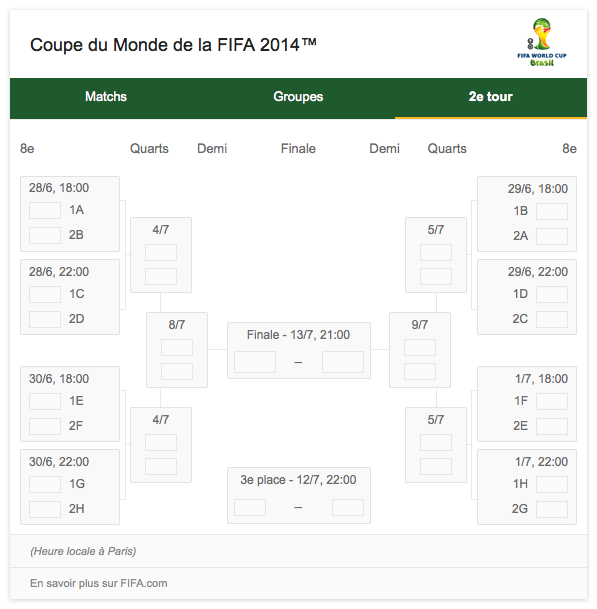Select the 28/6, 18:00 match 1A vs 2B

coord(70,214)
